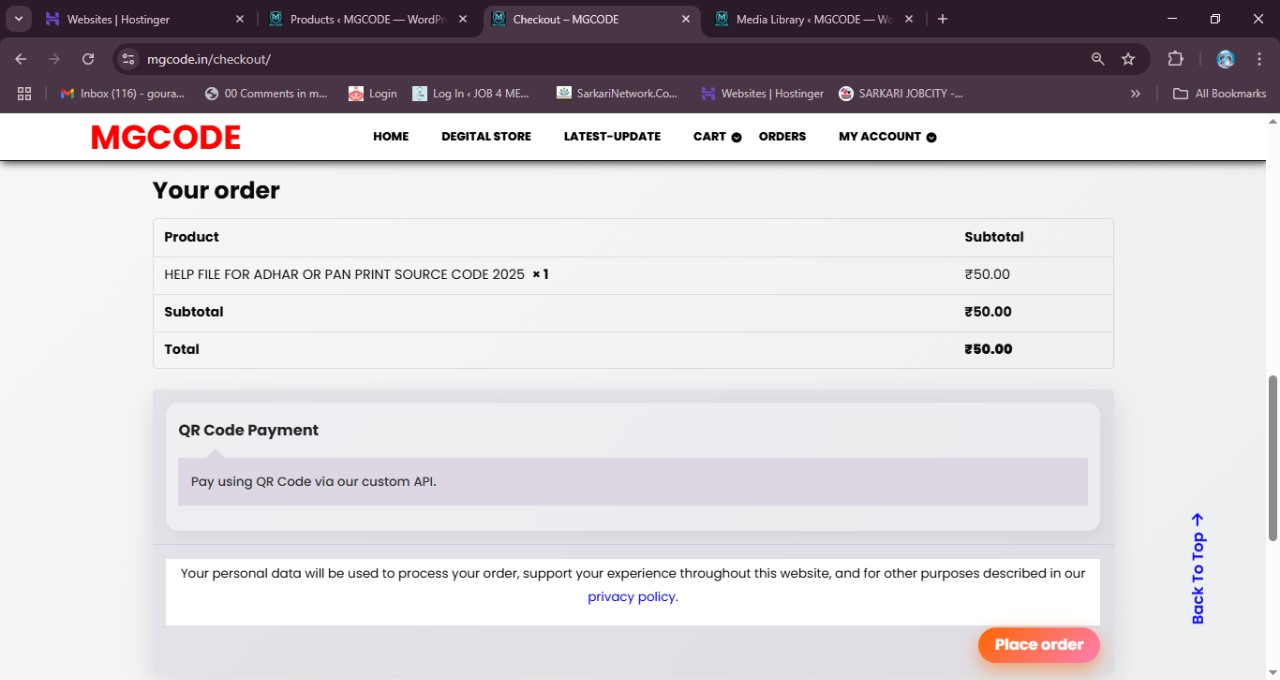The image size is (1280, 680).
Task: Open the apps grid in bookmarks bar
Action: coord(24,93)
